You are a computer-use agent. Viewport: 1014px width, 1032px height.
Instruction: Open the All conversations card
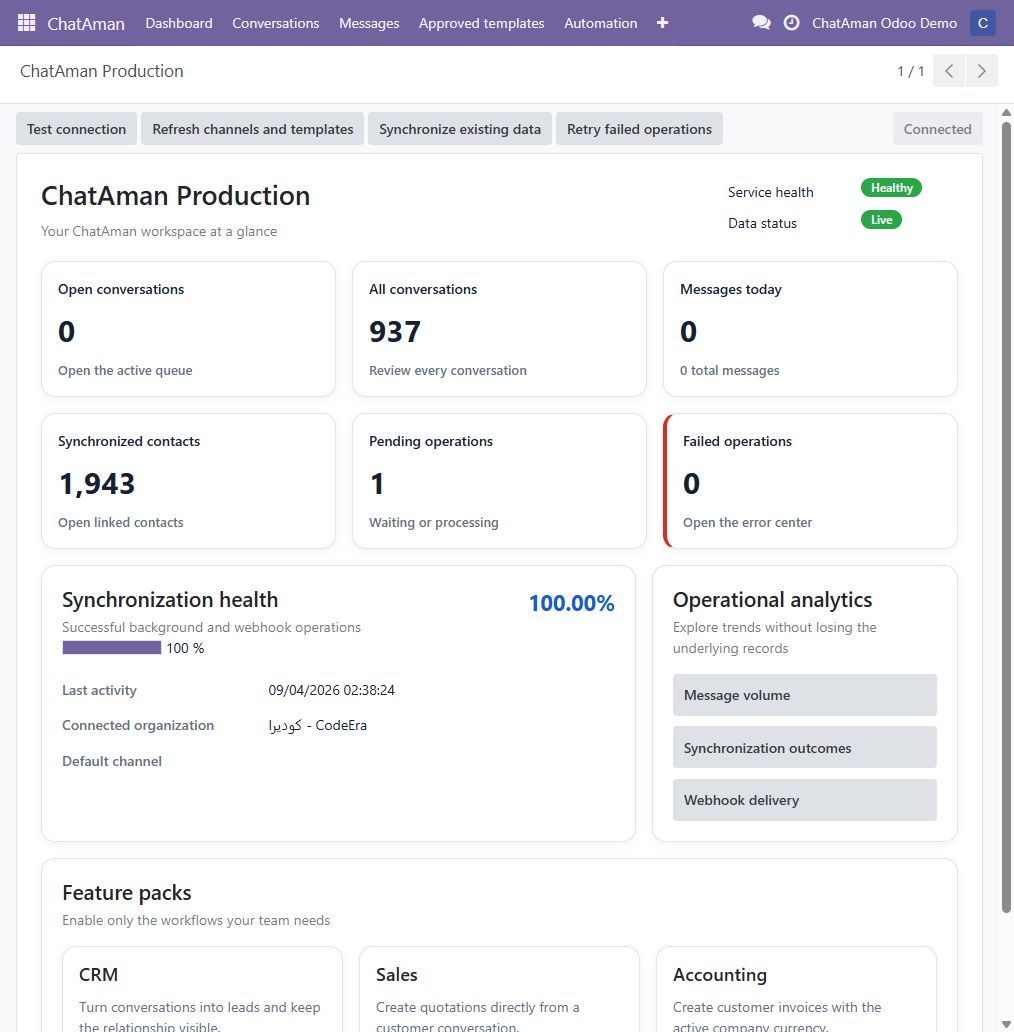point(499,329)
